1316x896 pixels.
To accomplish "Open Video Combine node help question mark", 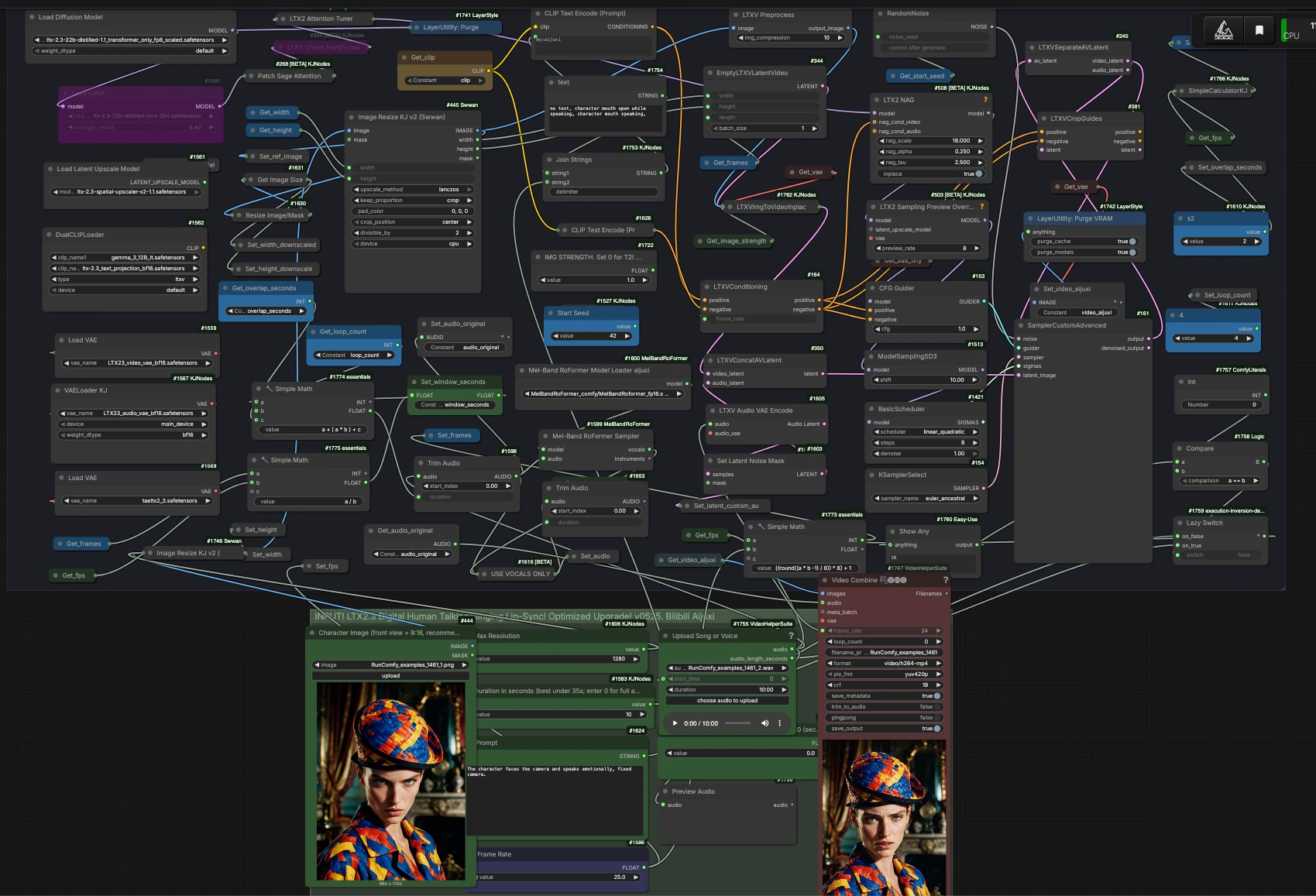I will (945, 580).
